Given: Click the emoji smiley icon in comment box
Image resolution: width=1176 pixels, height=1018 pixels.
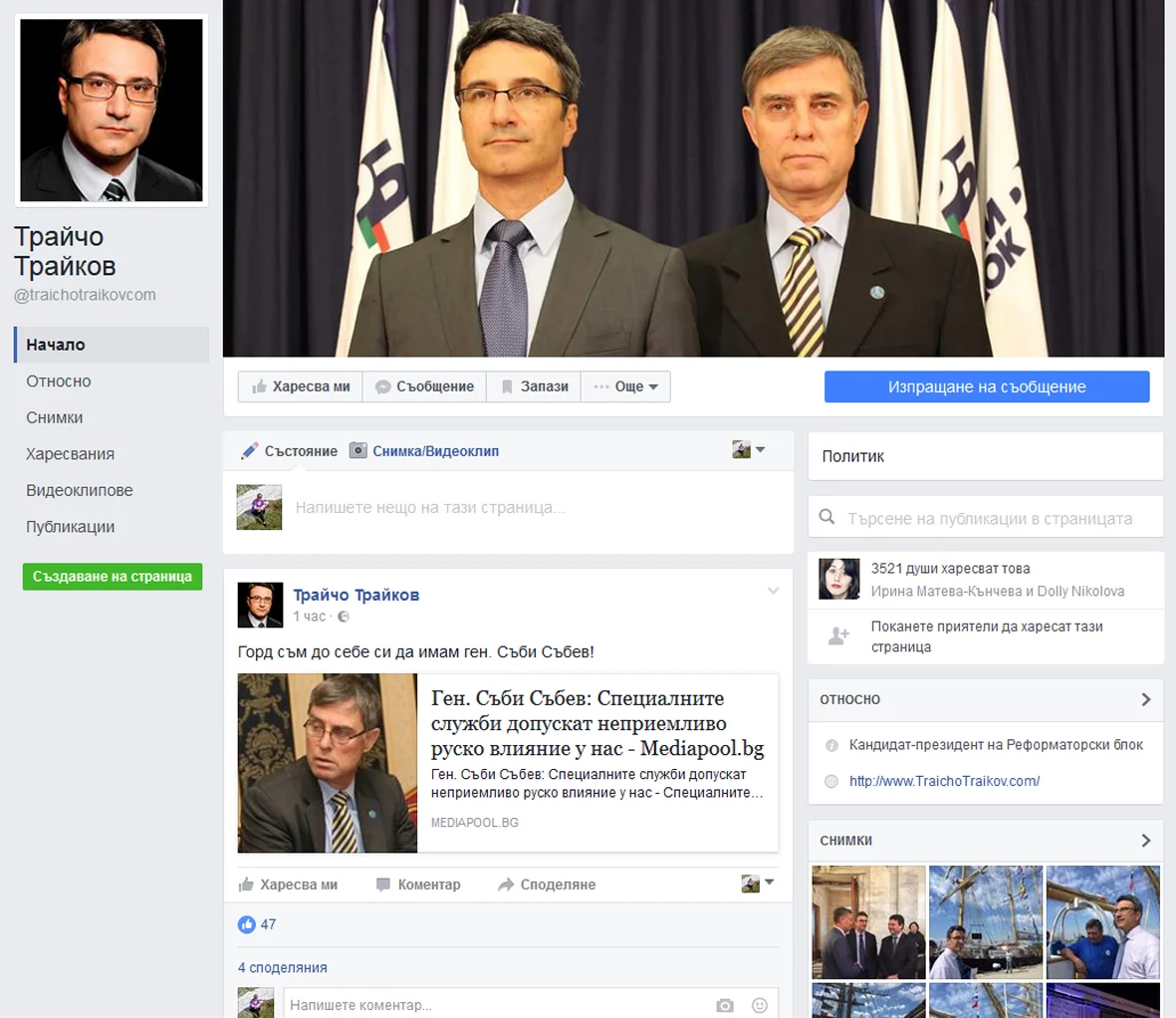Looking at the screenshot, I should (760, 1005).
